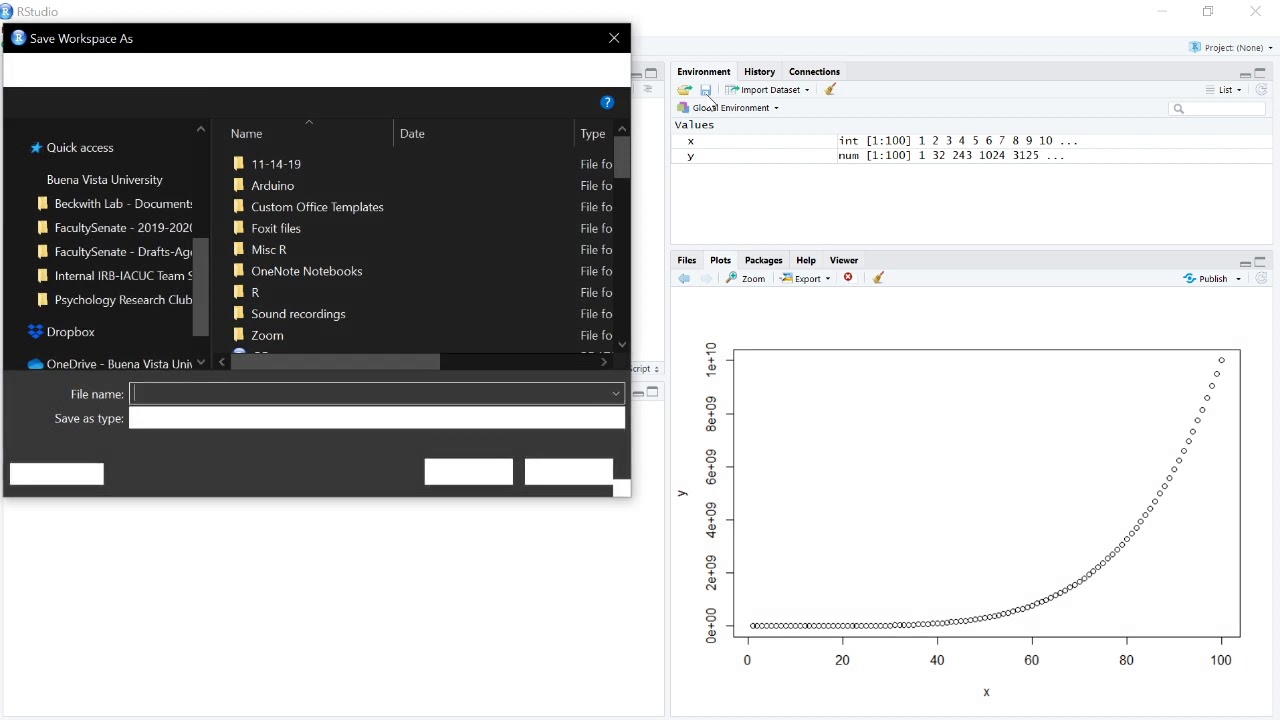Switch to the Help tab
Image resolution: width=1280 pixels, height=720 pixels.
coord(805,261)
